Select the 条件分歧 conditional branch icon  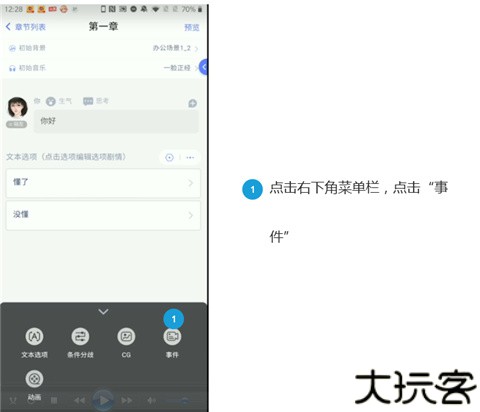pyautogui.click(x=80, y=337)
